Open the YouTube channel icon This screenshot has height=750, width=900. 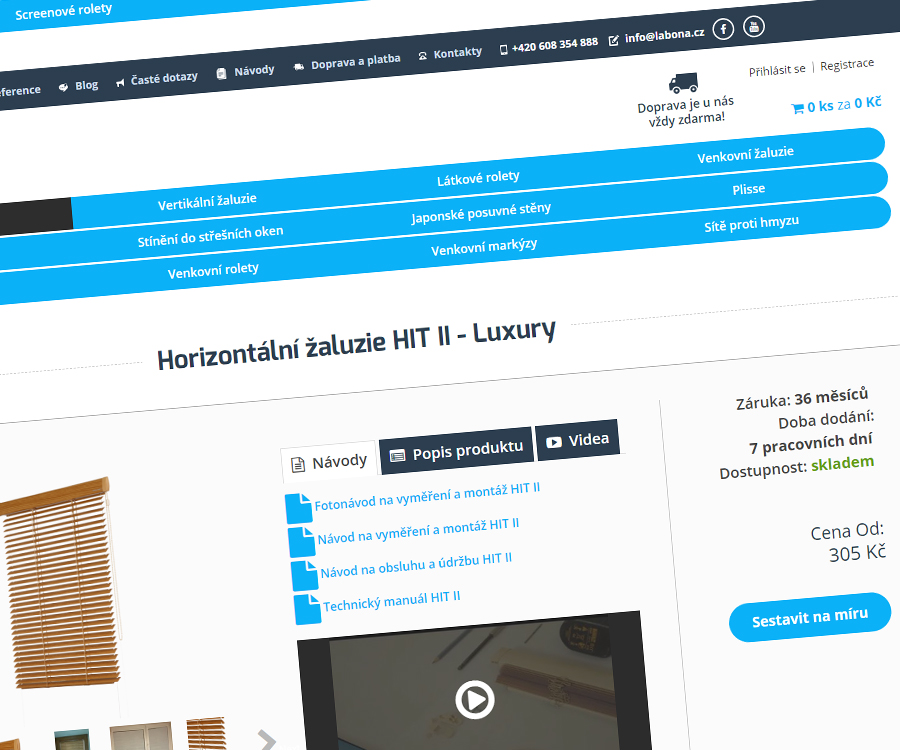754,26
